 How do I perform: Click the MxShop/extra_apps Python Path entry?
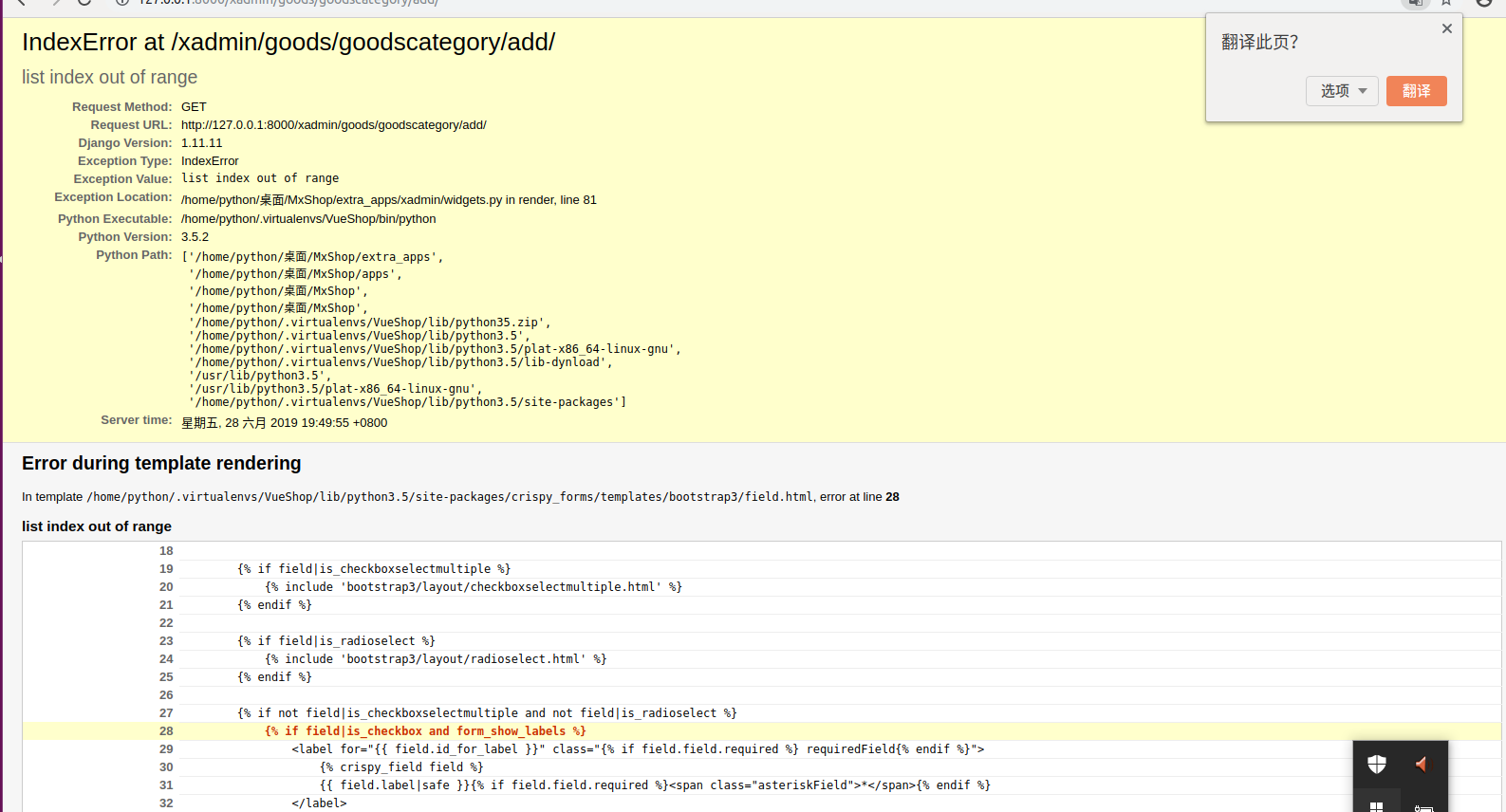tap(313, 257)
